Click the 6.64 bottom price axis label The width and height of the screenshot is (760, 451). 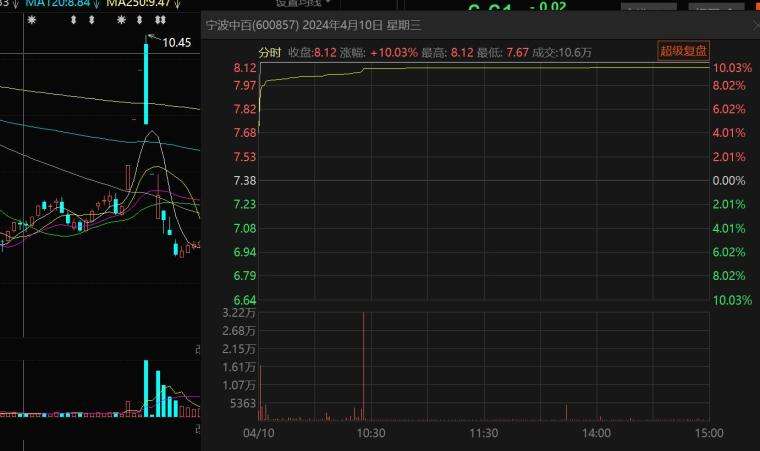(x=245, y=300)
